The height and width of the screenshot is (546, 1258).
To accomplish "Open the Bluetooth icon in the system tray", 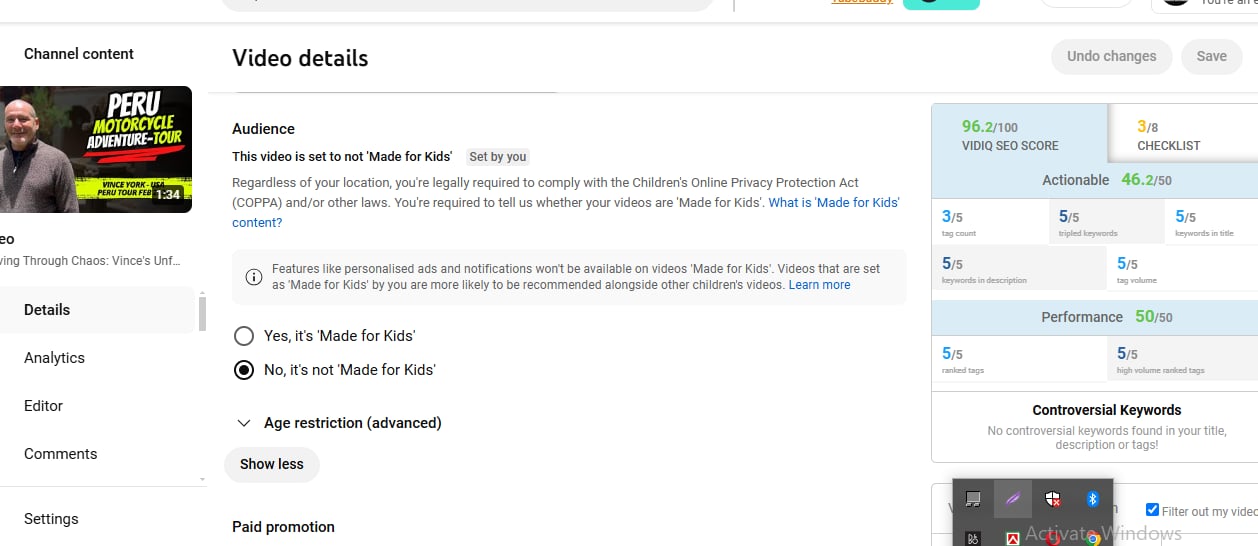I will (x=1093, y=499).
